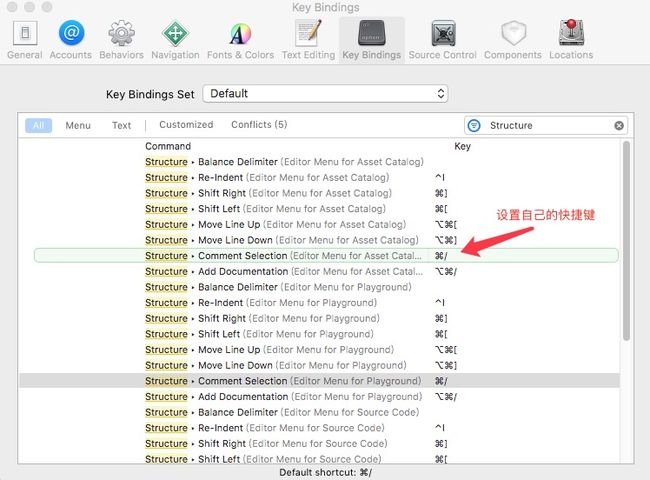The width and height of the screenshot is (650, 480).
Task: Edit key ^I of Source Code Re-Indent
Action: [x=439, y=428]
